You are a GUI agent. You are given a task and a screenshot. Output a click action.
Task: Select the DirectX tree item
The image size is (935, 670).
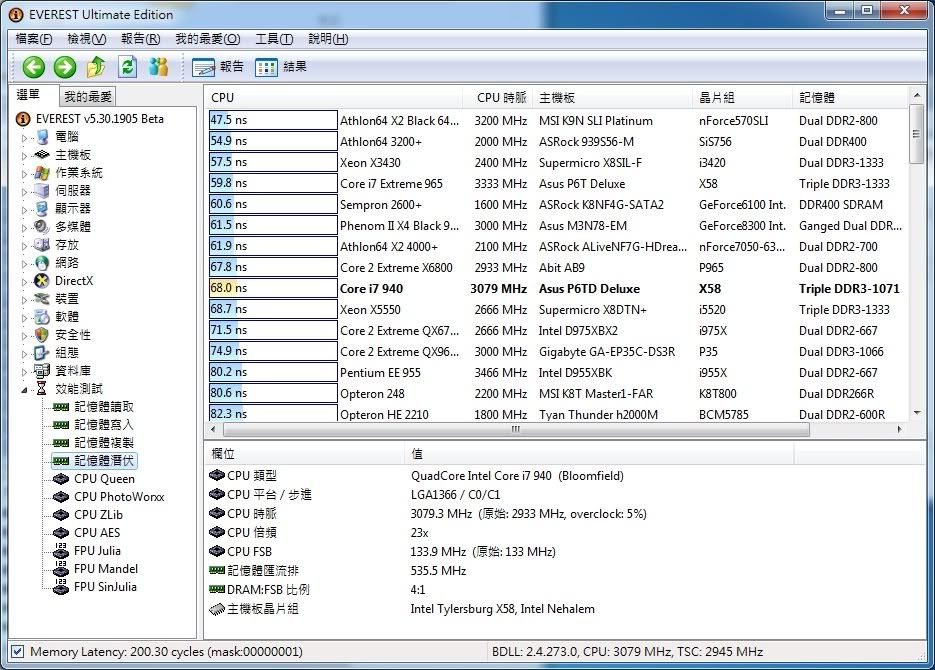coord(74,281)
